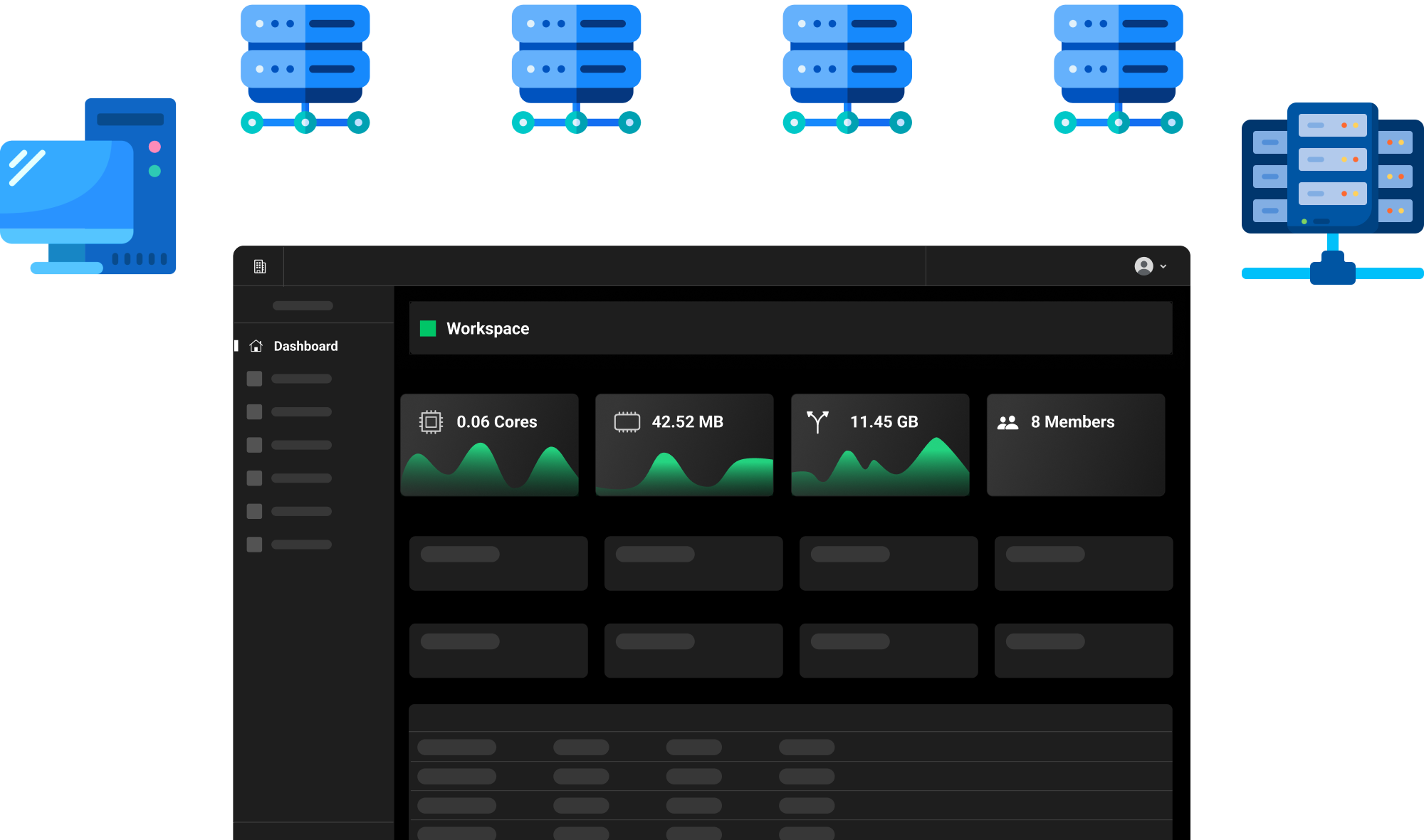Click the desktop computer illustration
This screenshot has height=840, width=1424.
click(x=88, y=189)
